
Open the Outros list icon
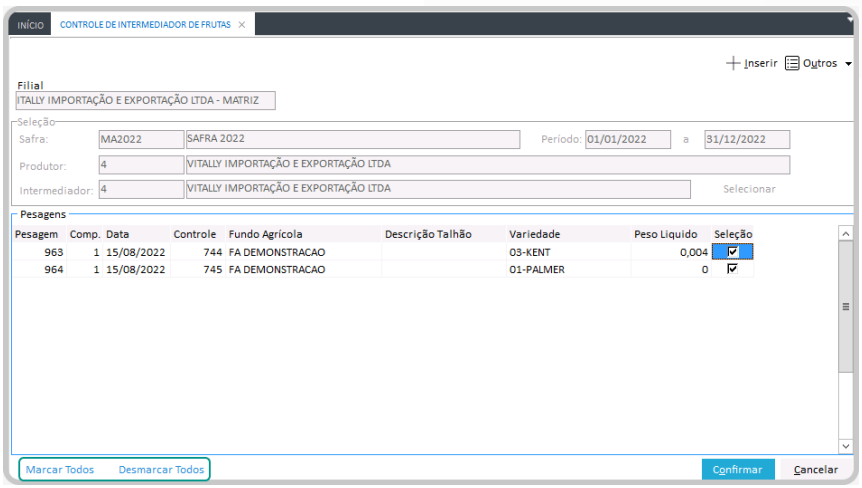click(x=792, y=63)
